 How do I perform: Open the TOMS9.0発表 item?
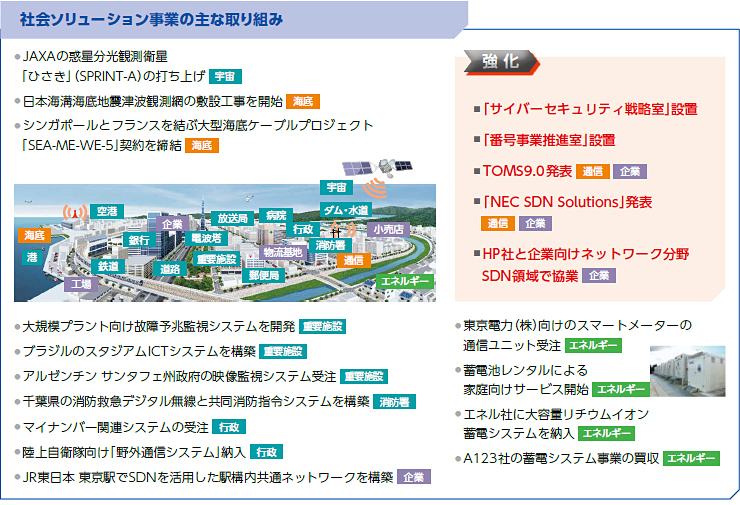pos(527,171)
